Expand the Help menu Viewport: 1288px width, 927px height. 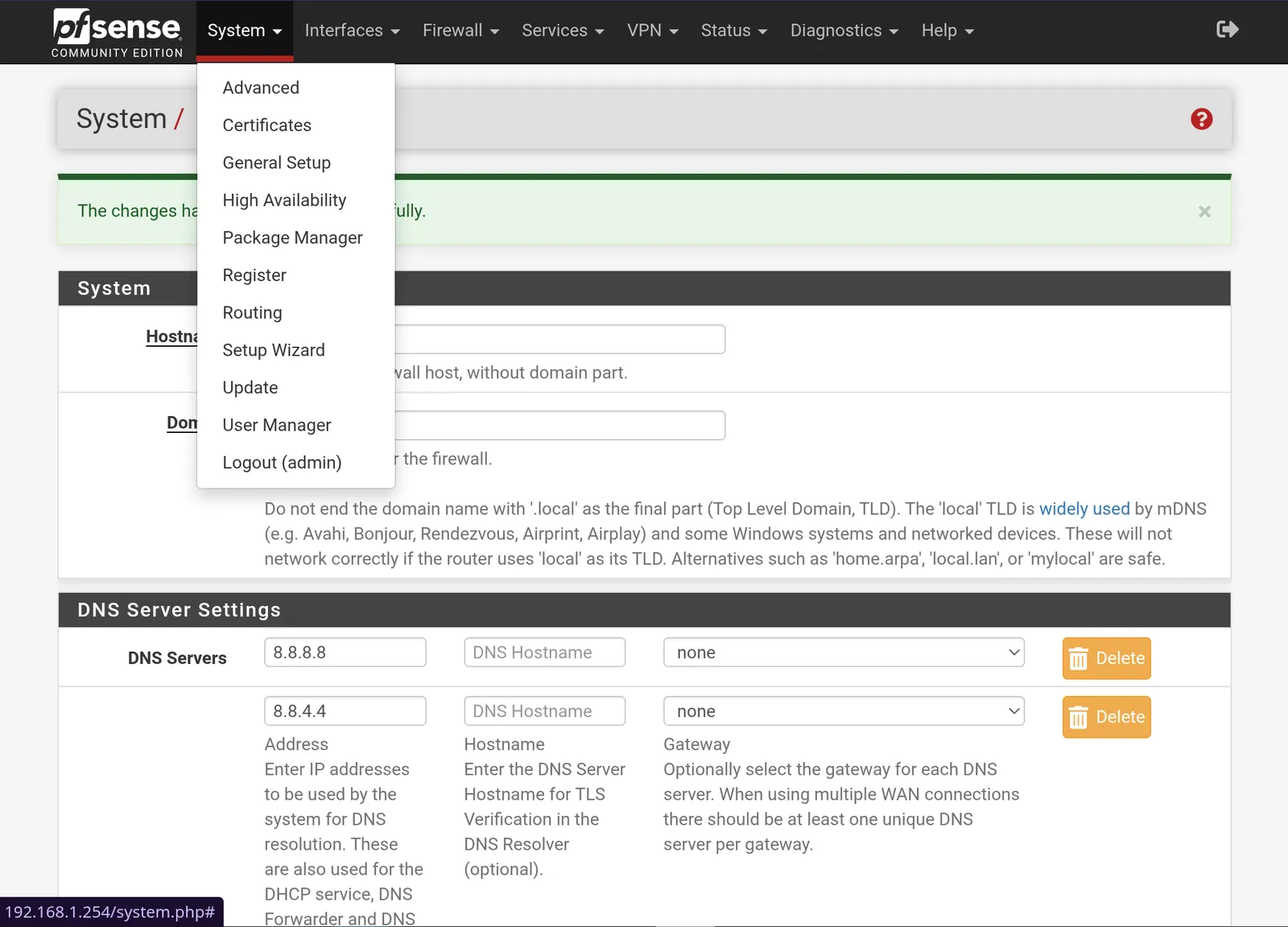click(x=947, y=31)
